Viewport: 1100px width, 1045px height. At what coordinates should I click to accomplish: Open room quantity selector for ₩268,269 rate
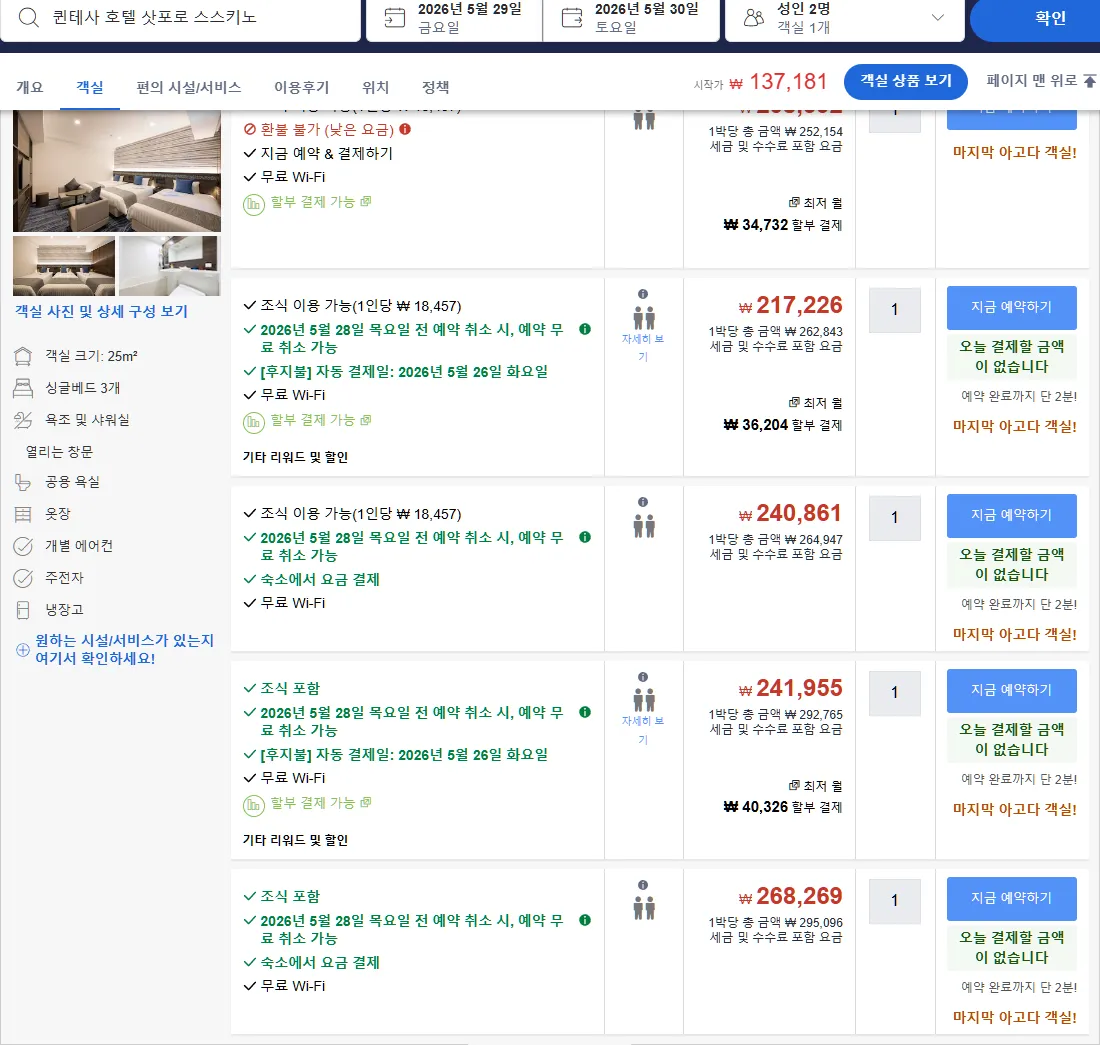pos(894,901)
